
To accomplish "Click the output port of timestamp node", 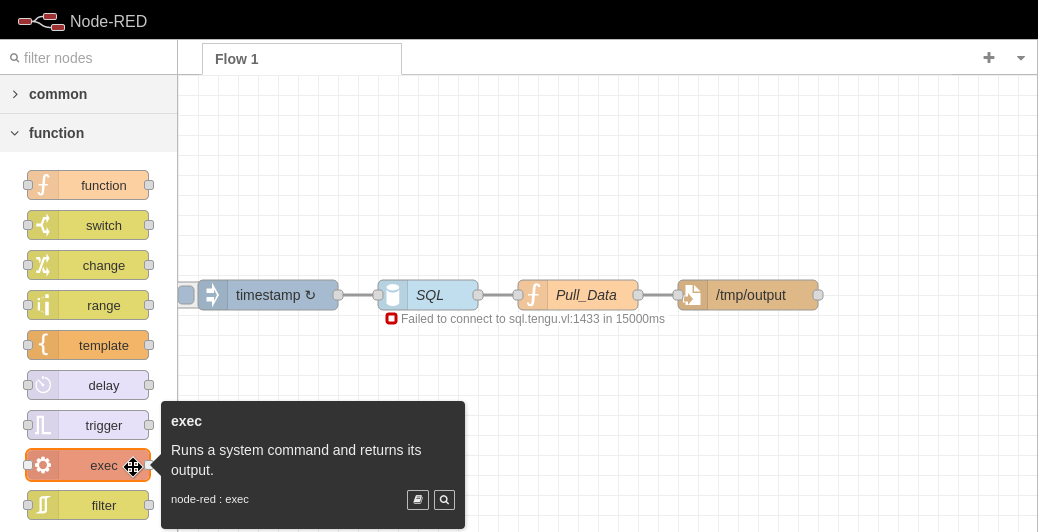I will pos(338,295).
